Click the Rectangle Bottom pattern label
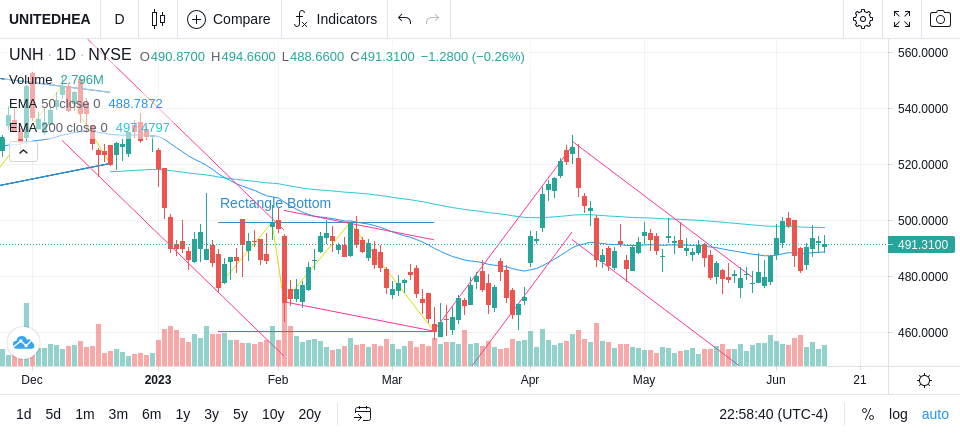960x433 pixels. click(x=276, y=203)
